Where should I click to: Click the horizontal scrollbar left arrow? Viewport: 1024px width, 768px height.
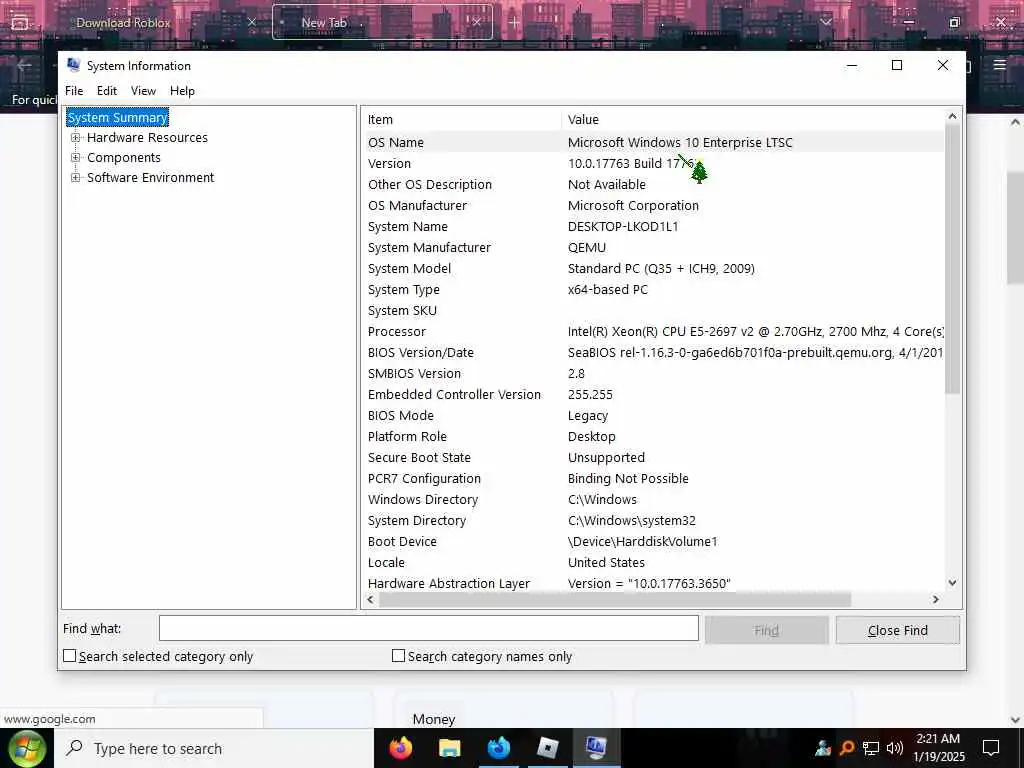pos(371,599)
